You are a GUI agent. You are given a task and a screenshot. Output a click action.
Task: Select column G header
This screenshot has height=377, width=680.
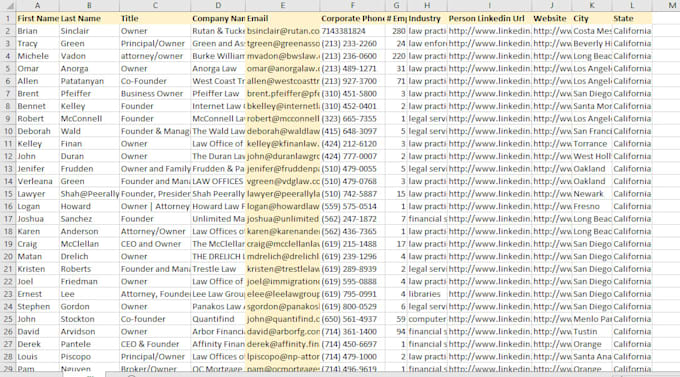click(x=396, y=6)
